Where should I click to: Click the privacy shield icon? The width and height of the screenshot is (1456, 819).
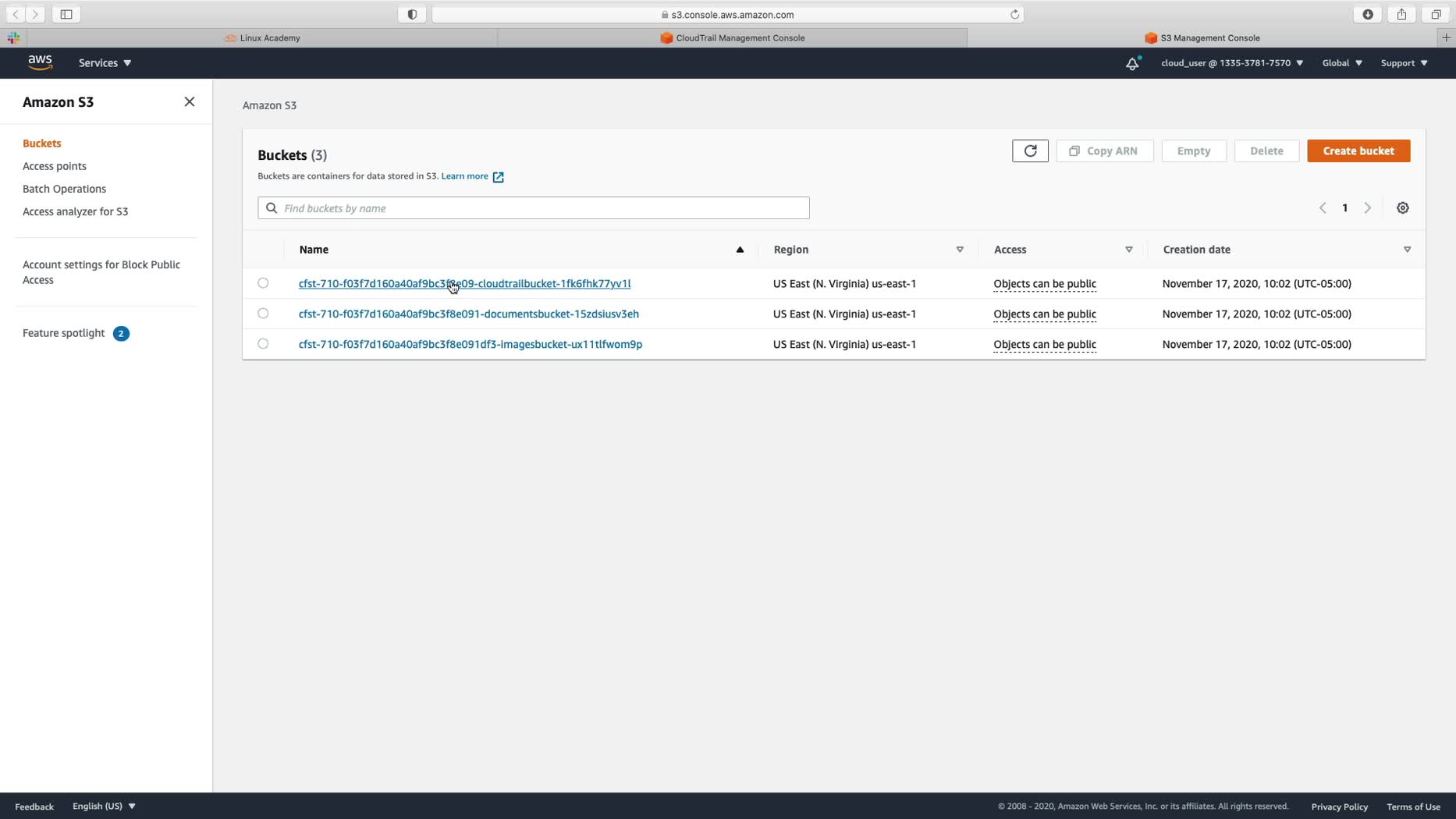point(412,14)
